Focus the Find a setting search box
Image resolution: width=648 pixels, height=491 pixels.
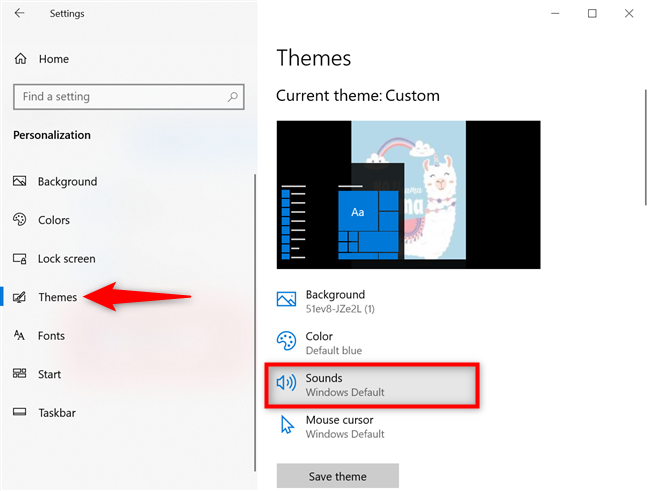point(129,97)
